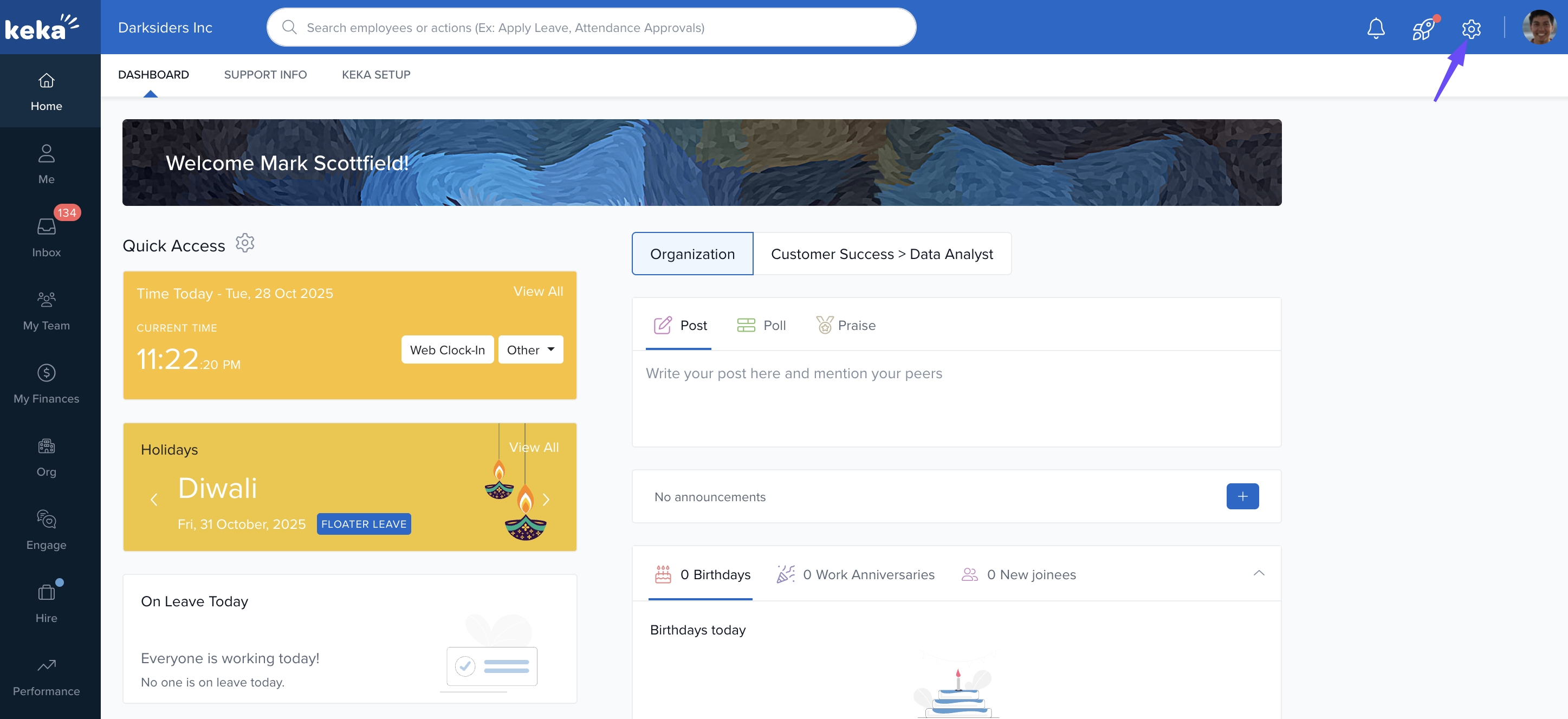Open the Other clock-in dropdown

[530, 349]
